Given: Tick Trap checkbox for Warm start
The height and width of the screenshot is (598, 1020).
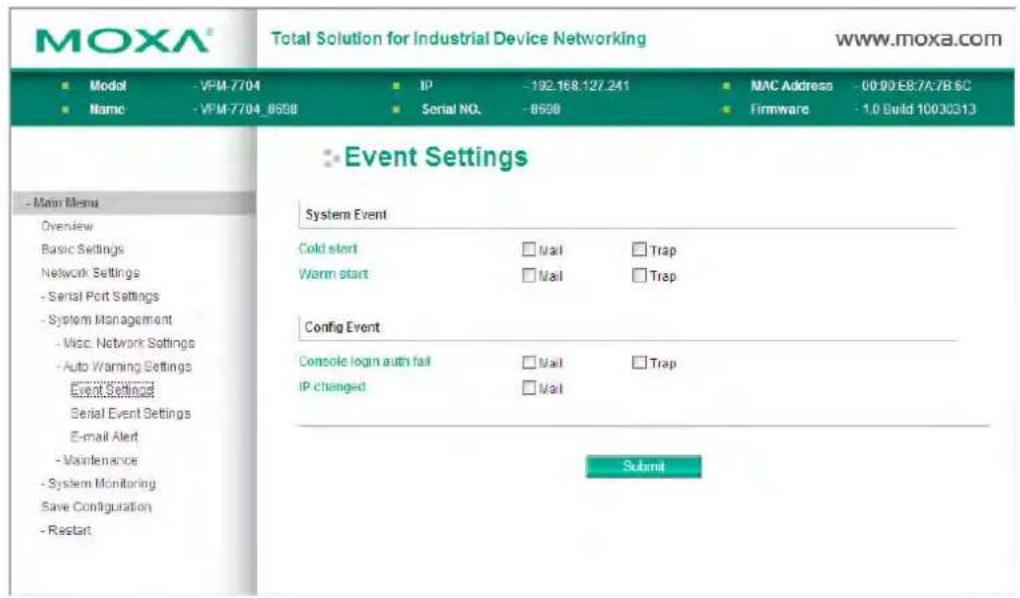Looking at the screenshot, I should (x=639, y=276).
